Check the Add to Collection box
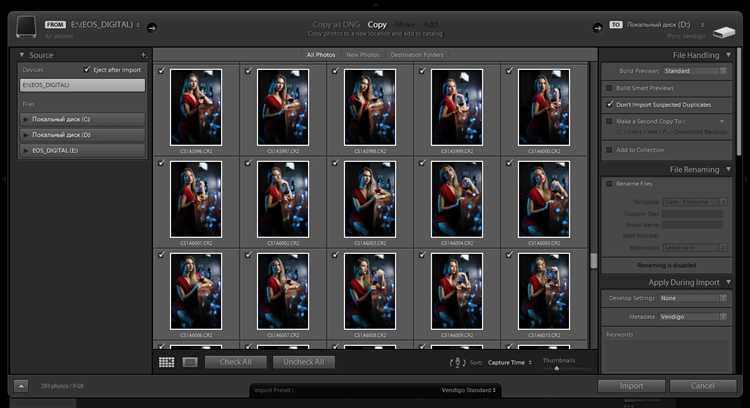Viewport: 750px width, 408px height. pos(609,150)
